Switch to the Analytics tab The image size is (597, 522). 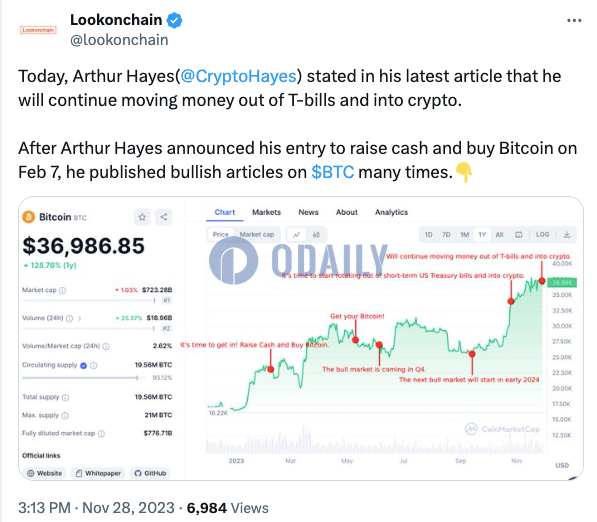click(391, 212)
